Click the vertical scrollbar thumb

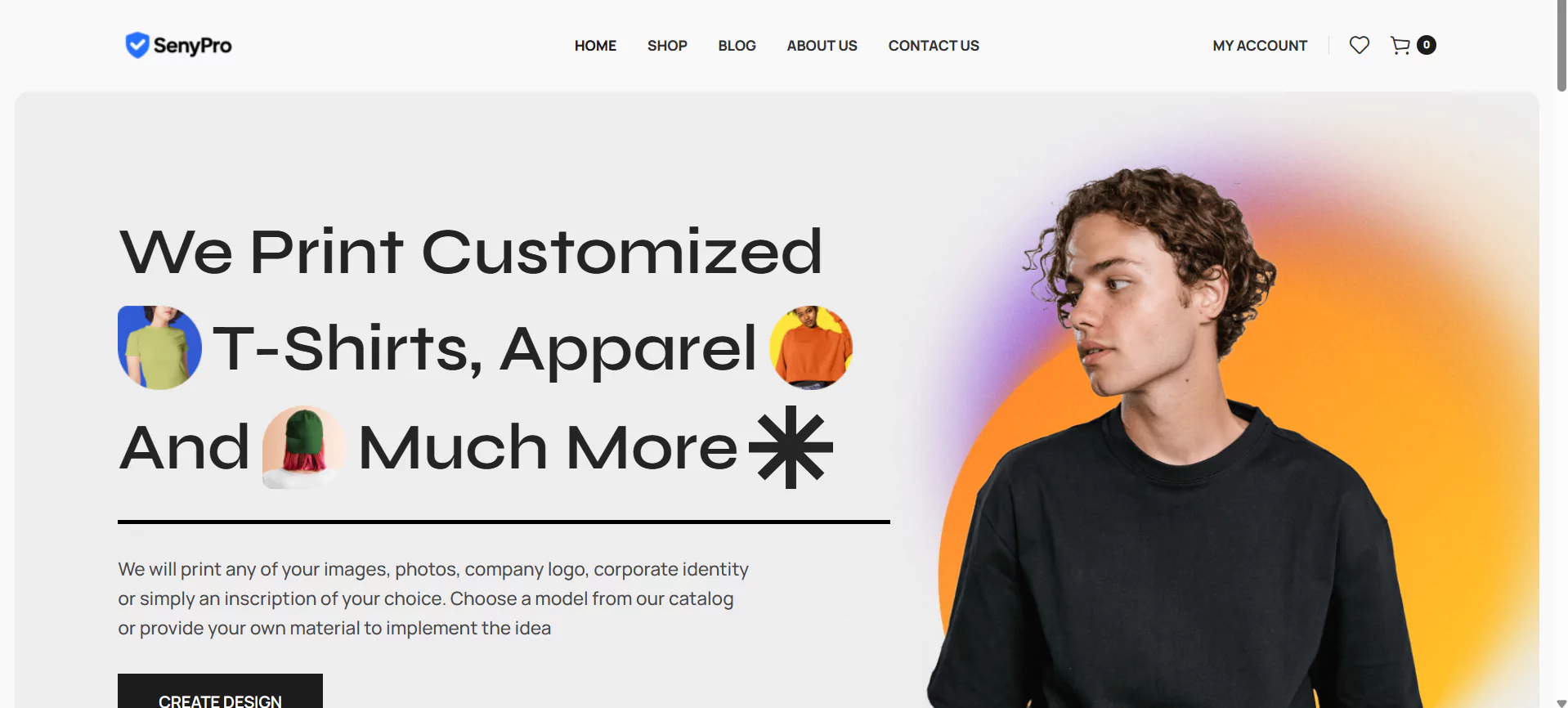click(1561, 46)
